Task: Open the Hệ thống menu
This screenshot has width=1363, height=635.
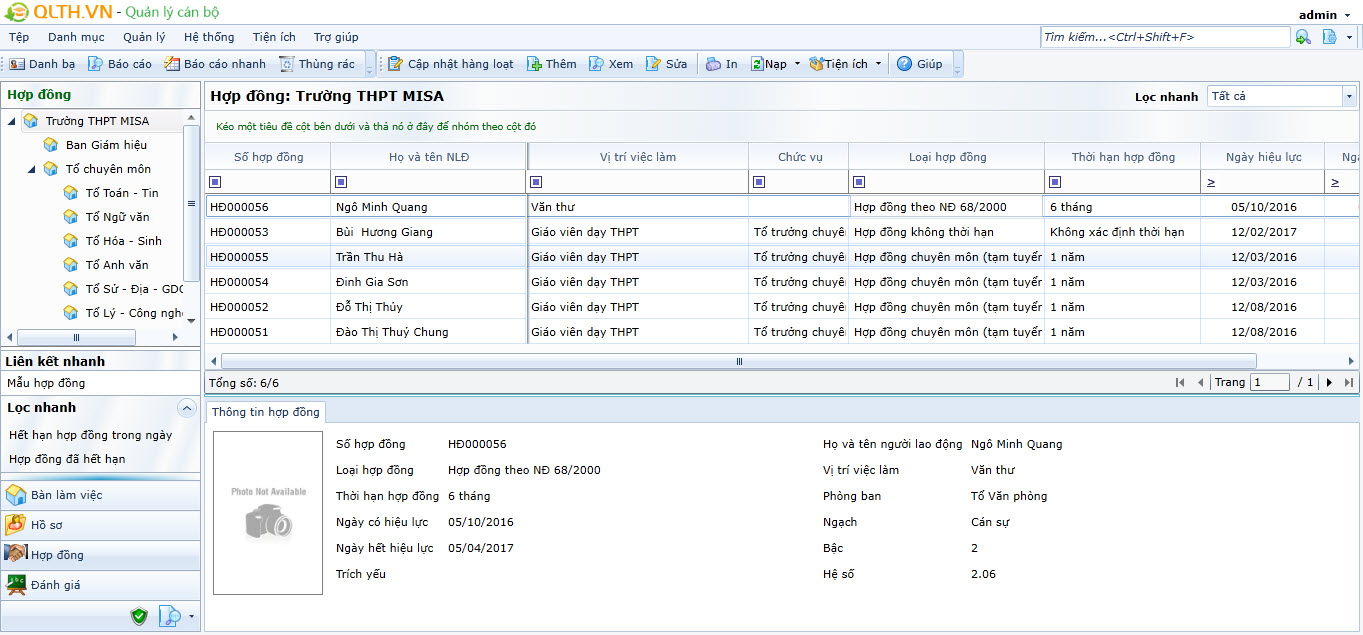Action: [x=209, y=37]
